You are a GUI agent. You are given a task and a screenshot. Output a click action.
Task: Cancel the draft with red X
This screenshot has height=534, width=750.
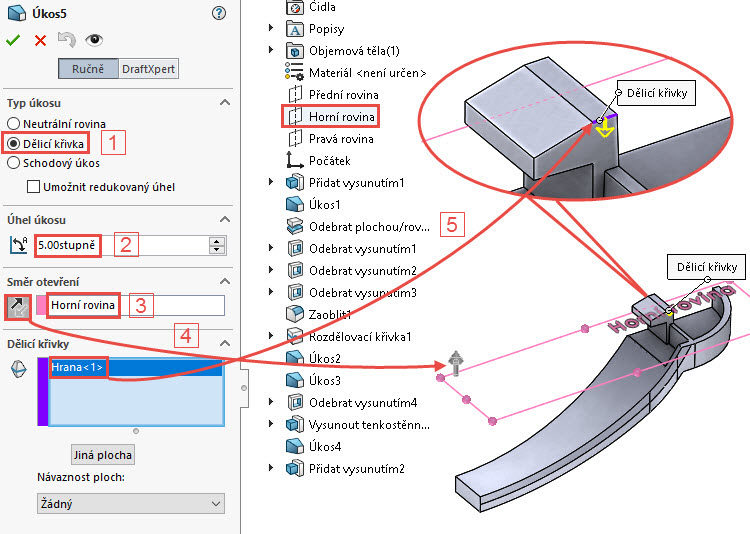tap(40, 41)
